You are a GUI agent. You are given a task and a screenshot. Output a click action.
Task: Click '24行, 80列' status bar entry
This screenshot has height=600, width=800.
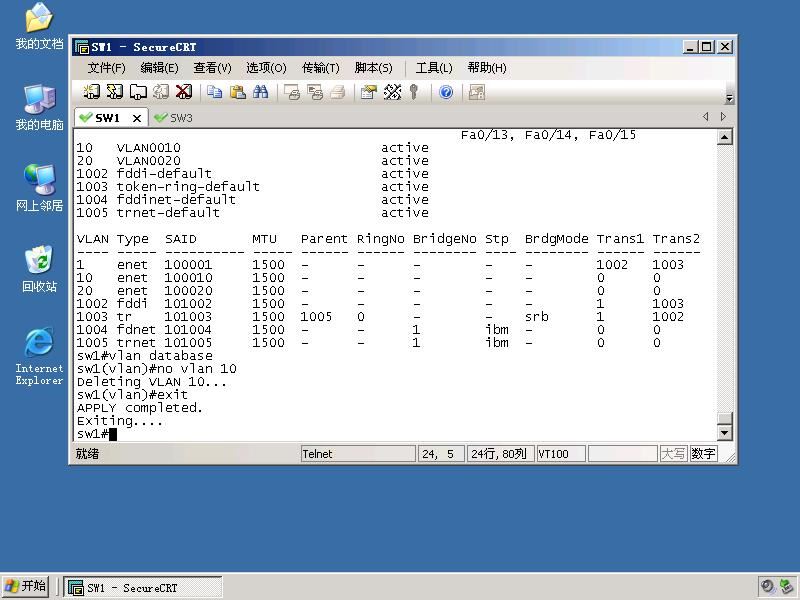500,454
